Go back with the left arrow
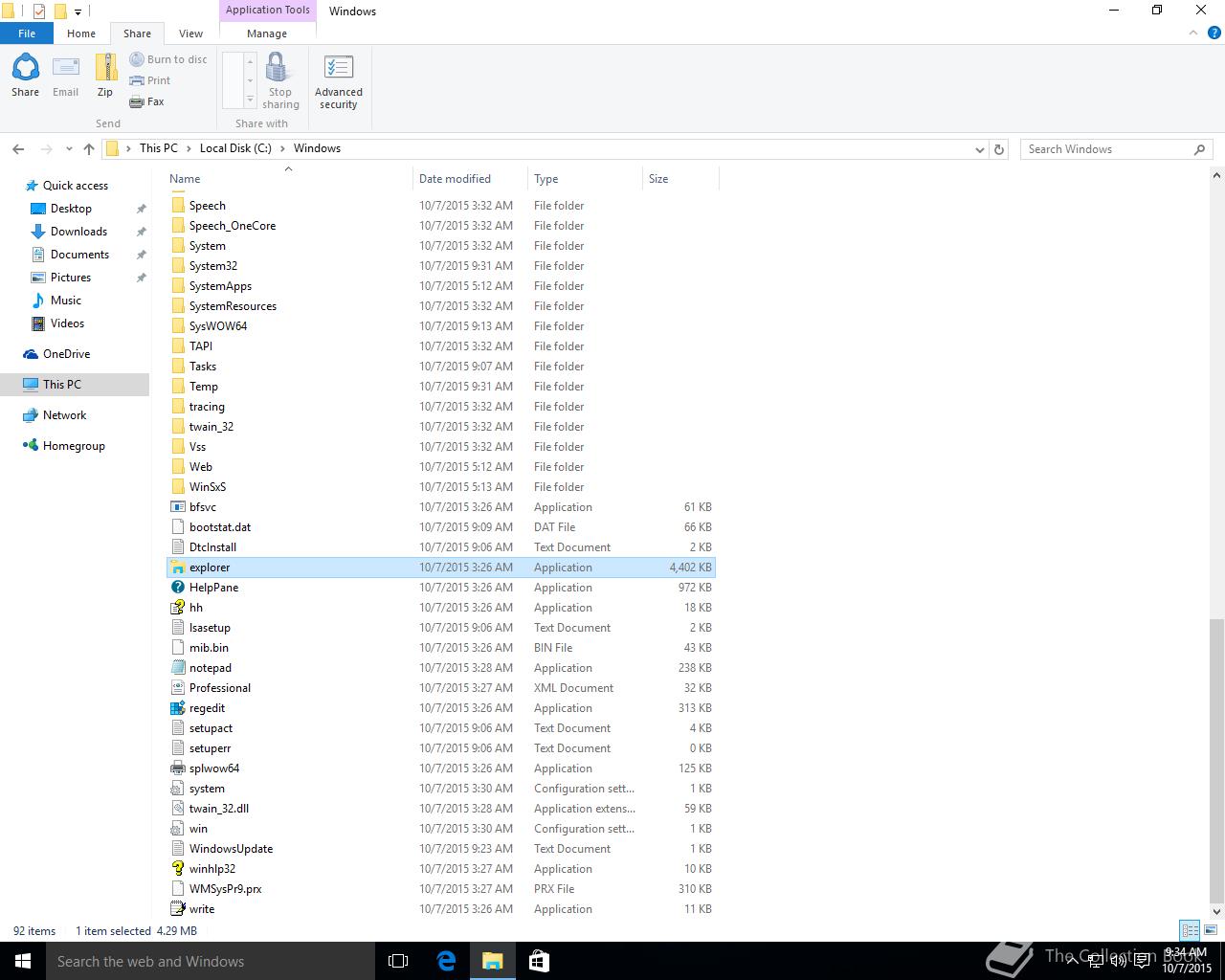1225x980 pixels. [18, 149]
